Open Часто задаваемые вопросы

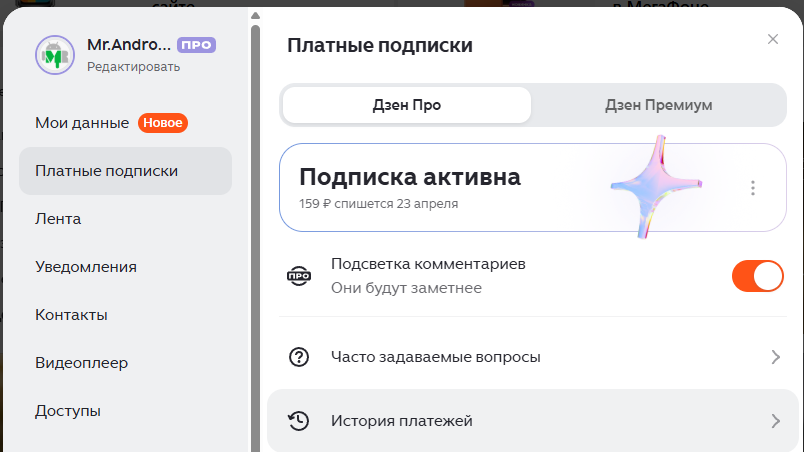(533, 357)
